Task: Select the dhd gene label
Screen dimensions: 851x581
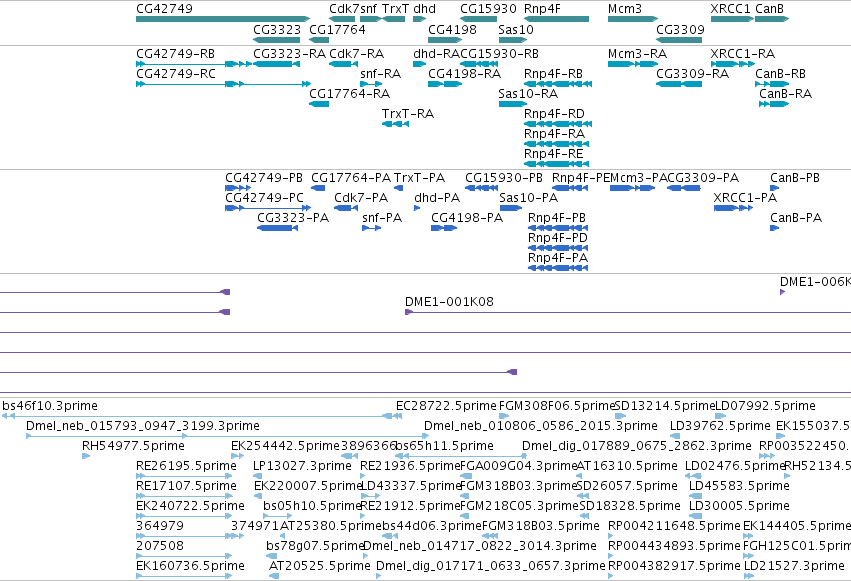Action: pyautogui.click(x=424, y=9)
